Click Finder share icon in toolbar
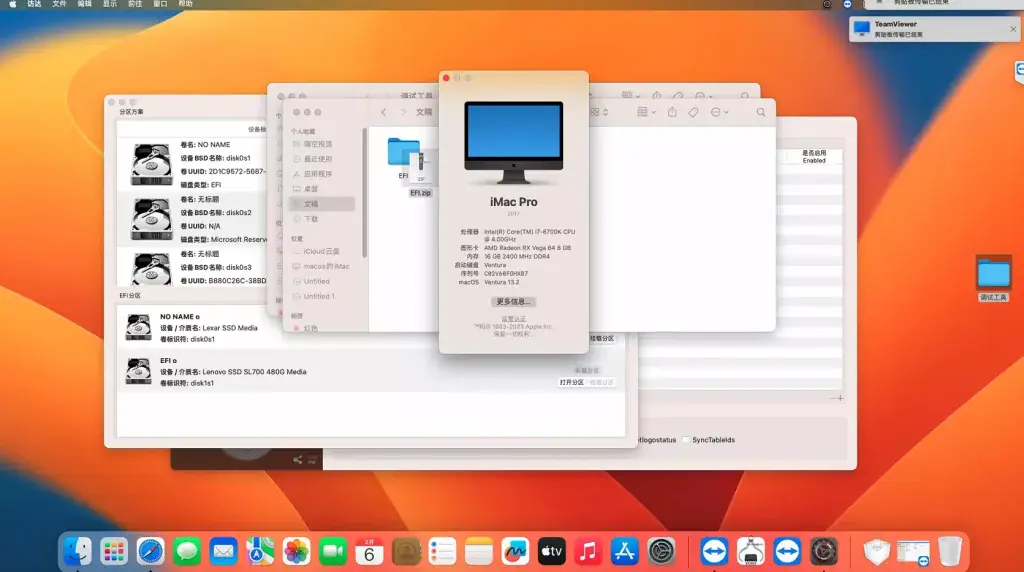 (x=672, y=112)
